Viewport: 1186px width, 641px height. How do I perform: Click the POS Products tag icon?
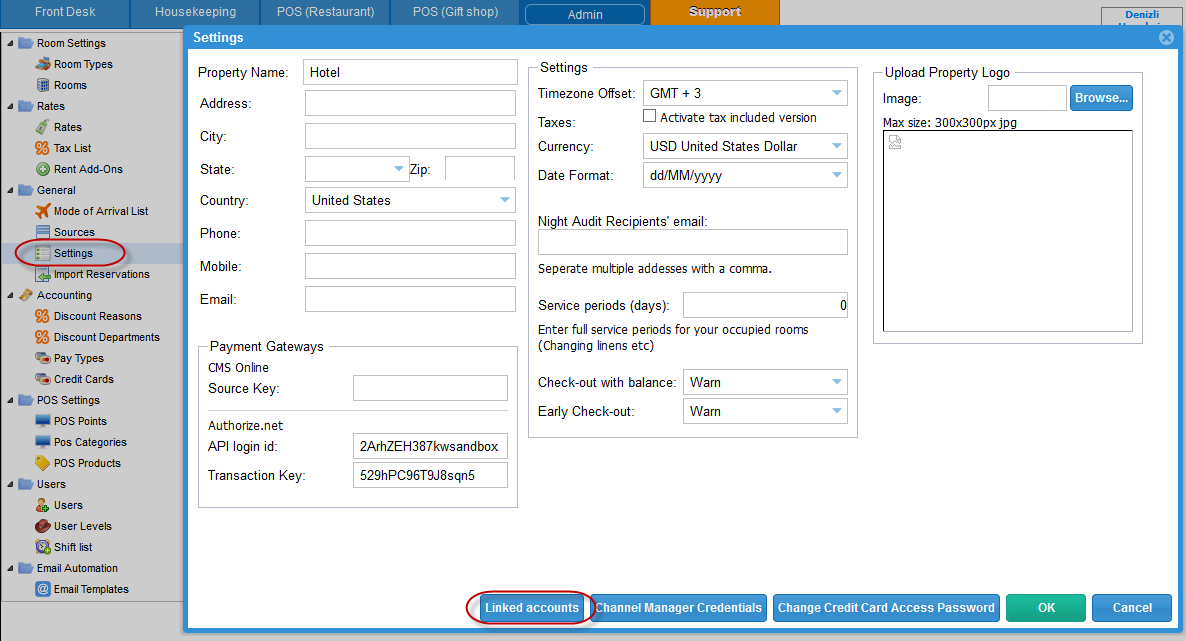pyautogui.click(x=43, y=463)
